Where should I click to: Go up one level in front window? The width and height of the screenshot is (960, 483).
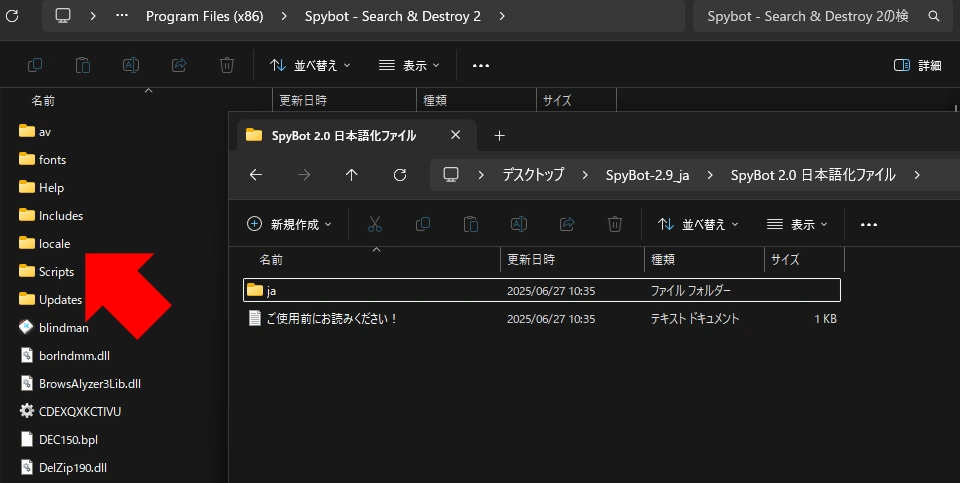click(x=351, y=175)
